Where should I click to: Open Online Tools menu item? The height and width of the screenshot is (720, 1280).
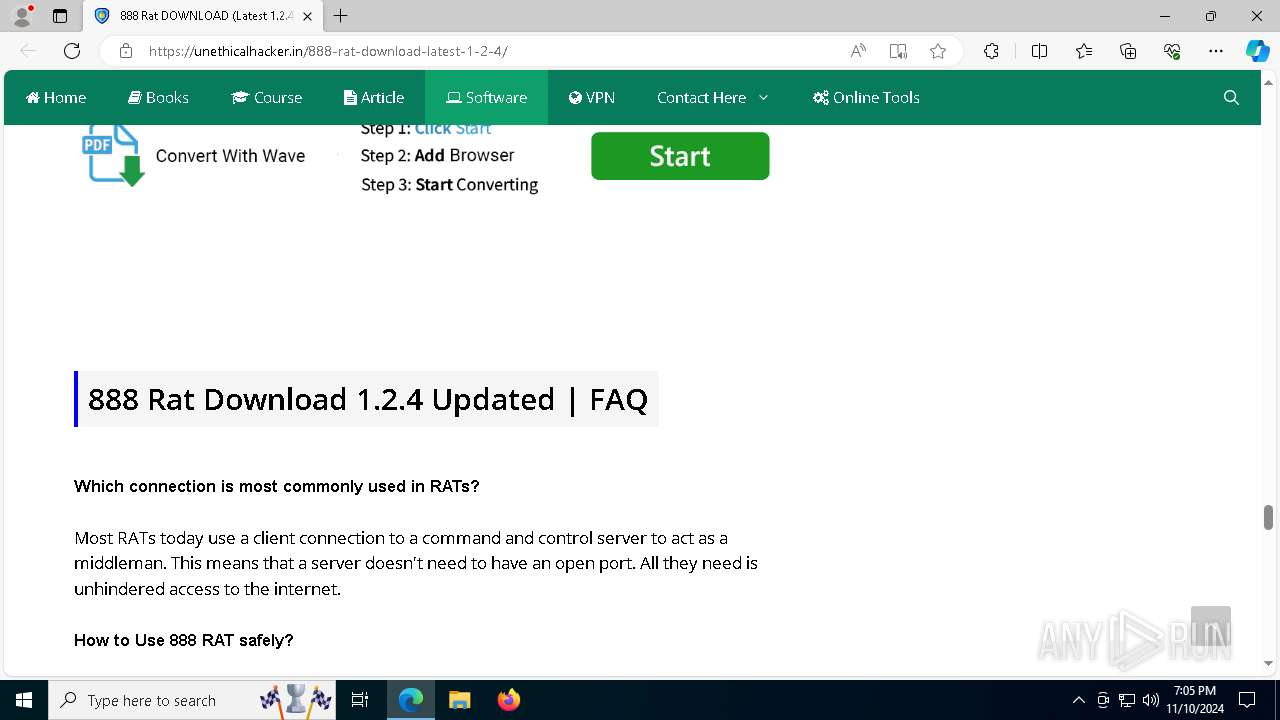[866, 97]
